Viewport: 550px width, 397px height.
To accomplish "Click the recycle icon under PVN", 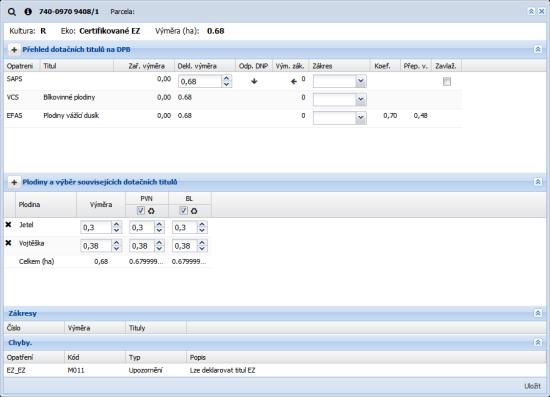I will [151, 211].
